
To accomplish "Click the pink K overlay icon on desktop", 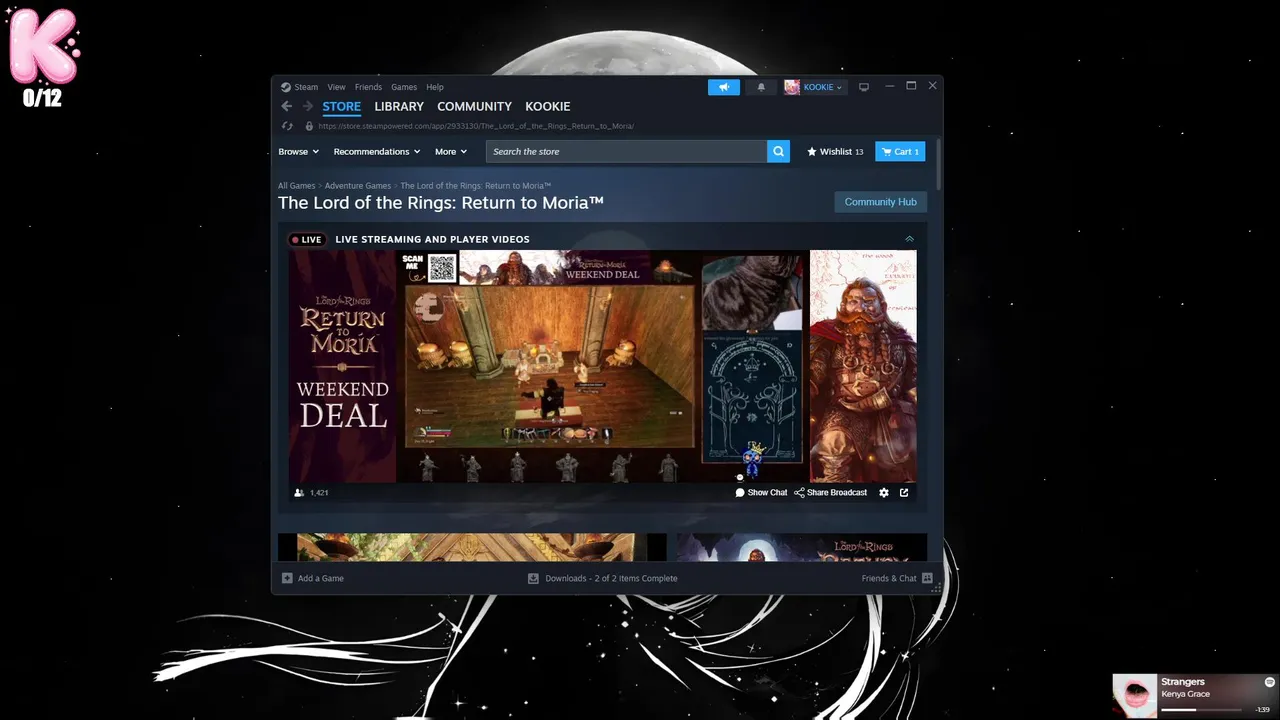I will pyautogui.click(x=43, y=47).
